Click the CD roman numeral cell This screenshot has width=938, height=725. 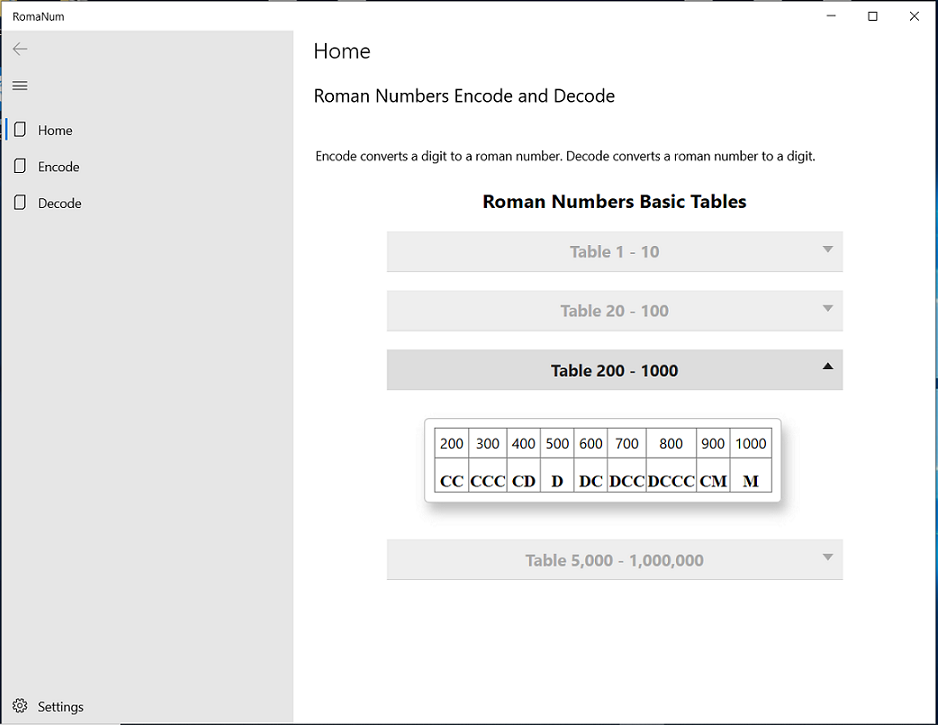[x=523, y=476]
